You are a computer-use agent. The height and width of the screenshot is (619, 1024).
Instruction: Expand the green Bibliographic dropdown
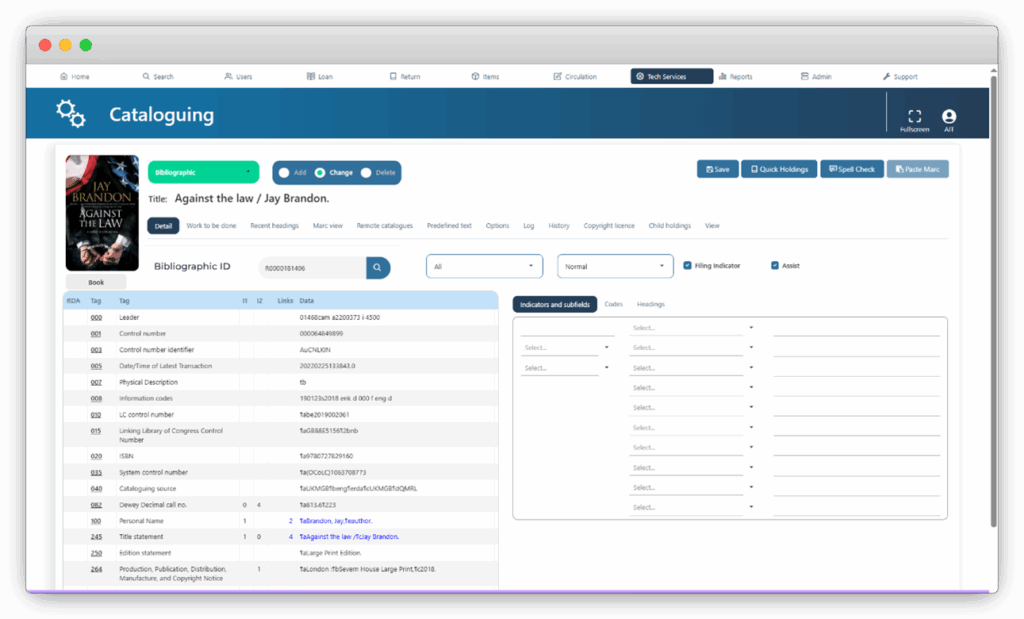click(x=203, y=172)
